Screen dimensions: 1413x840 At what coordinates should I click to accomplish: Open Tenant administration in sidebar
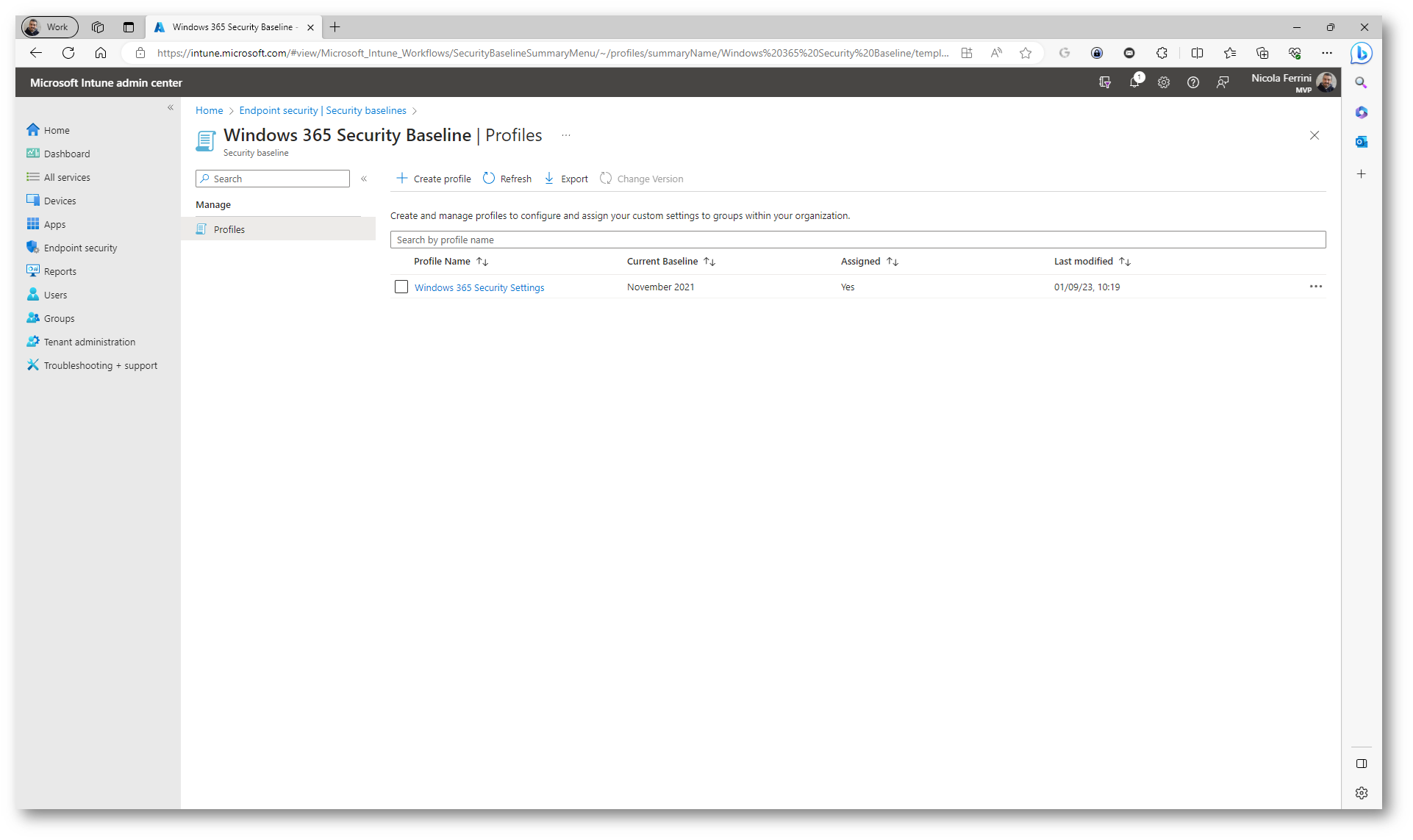[x=89, y=342]
